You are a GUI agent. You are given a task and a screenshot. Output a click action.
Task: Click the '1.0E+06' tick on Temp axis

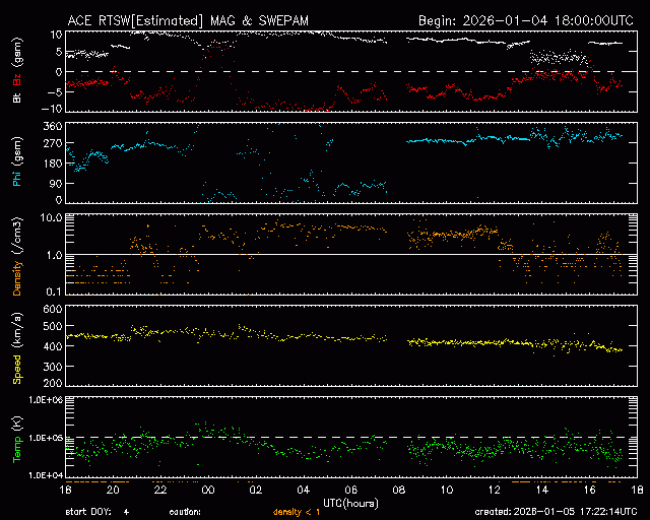tap(46, 400)
